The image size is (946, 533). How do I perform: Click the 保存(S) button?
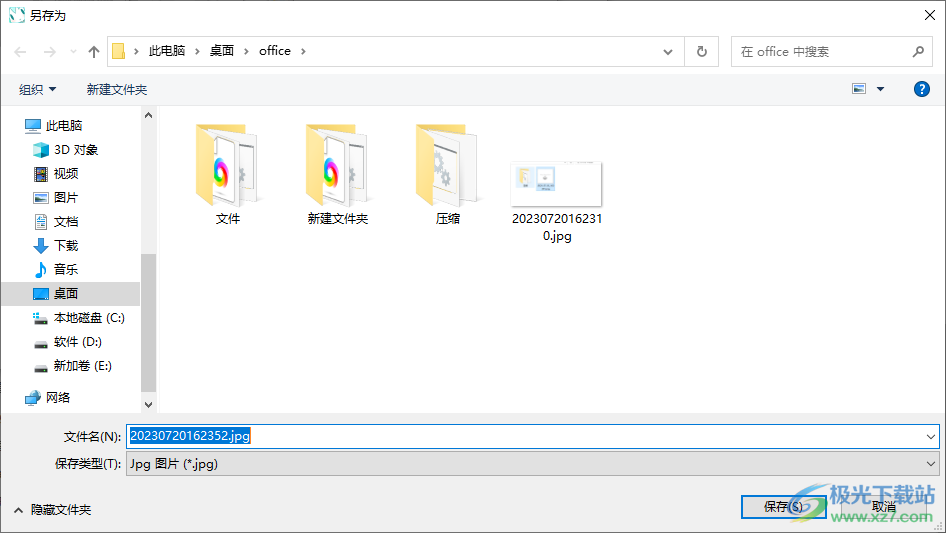(x=782, y=506)
